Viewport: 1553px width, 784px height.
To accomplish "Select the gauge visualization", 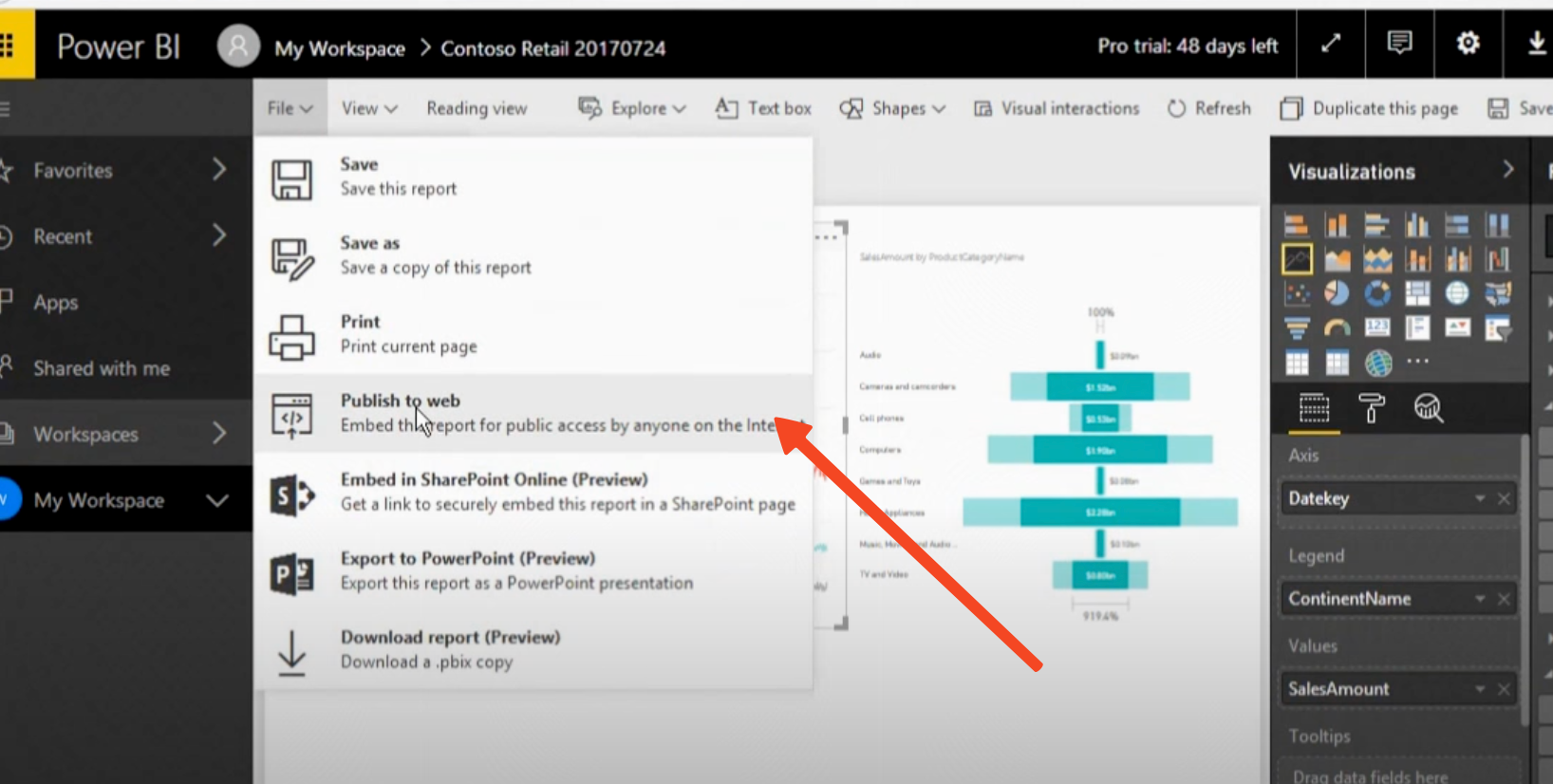I will pos(1337,328).
